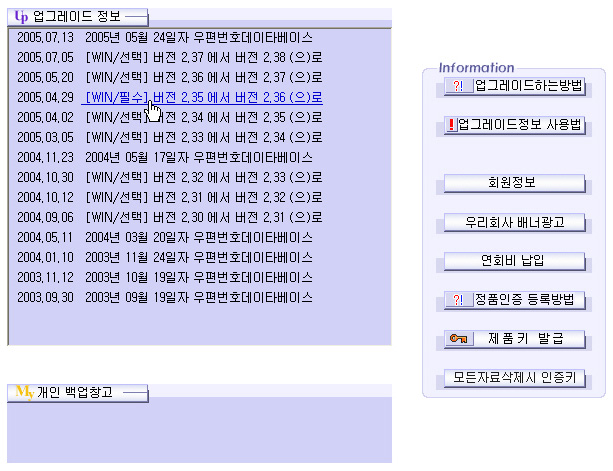613x471 pixels.
Task: Click the date 2003.09.30
Action: [45, 297]
